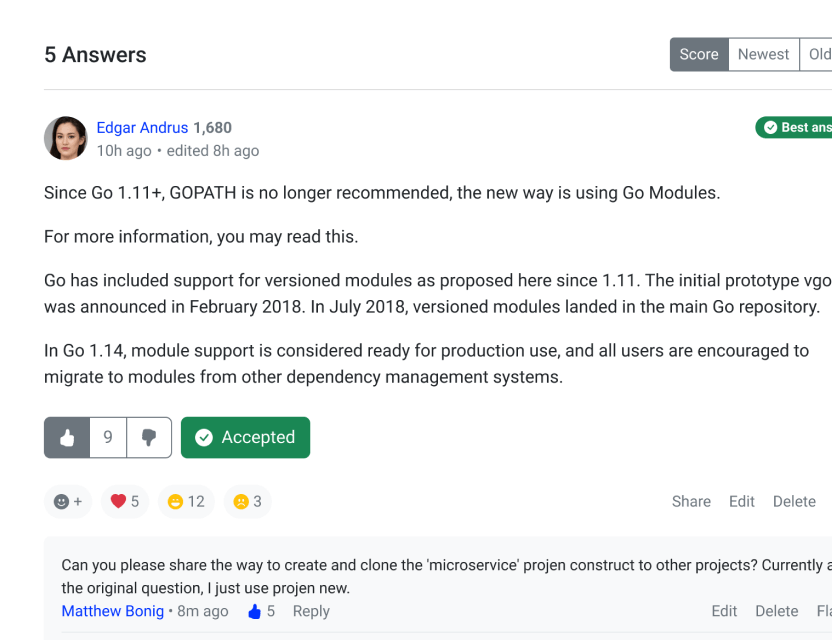Click Edgar Andrus's profile picture

[x=66, y=139]
